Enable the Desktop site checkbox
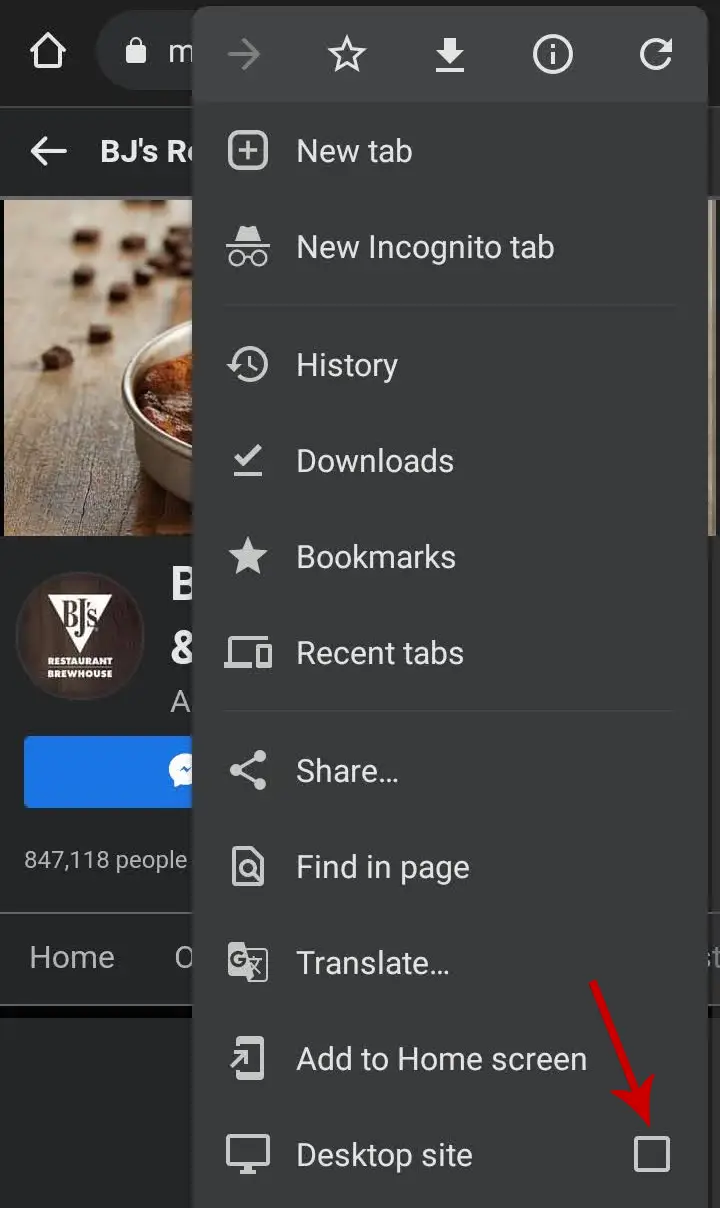Screen dimensions: 720x1208 [652, 1155]
